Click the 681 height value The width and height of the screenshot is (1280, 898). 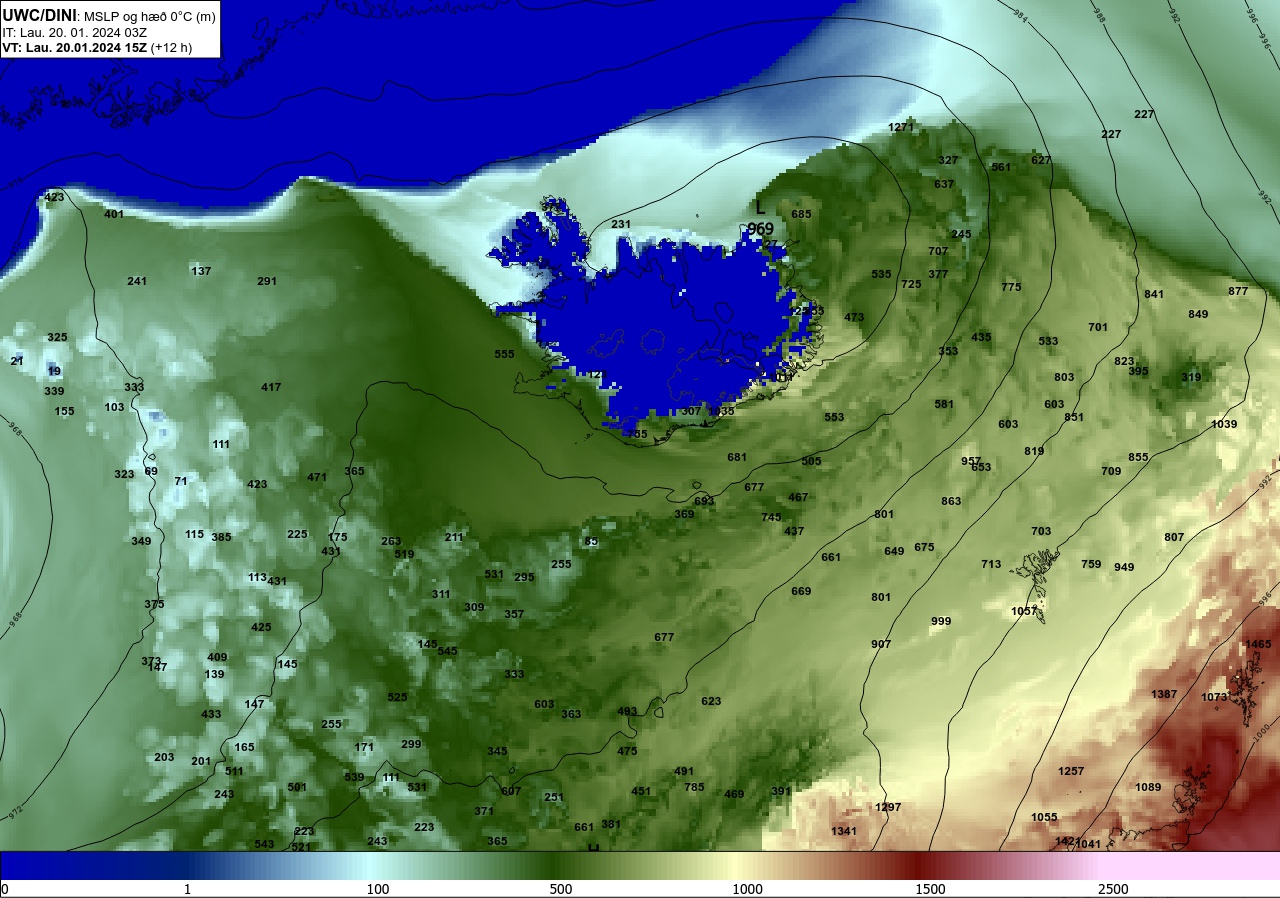[x=737, y=457]
